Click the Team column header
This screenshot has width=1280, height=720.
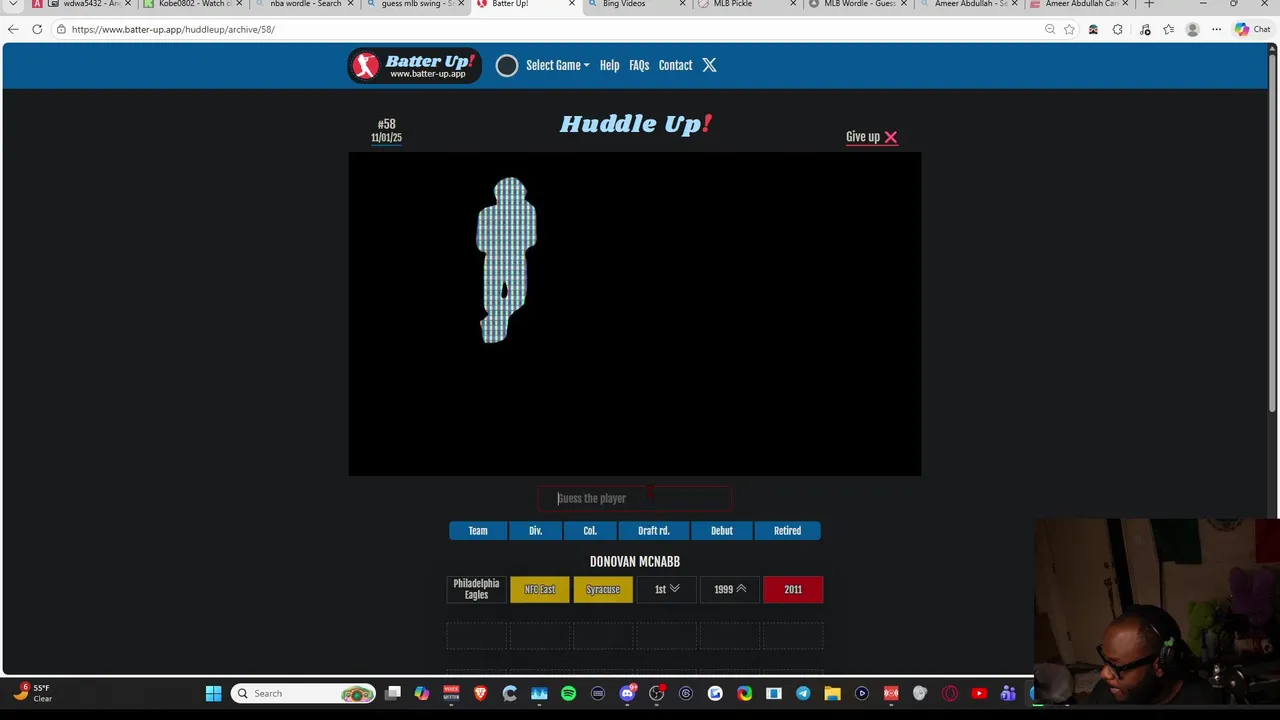click(x=478, y=531)
